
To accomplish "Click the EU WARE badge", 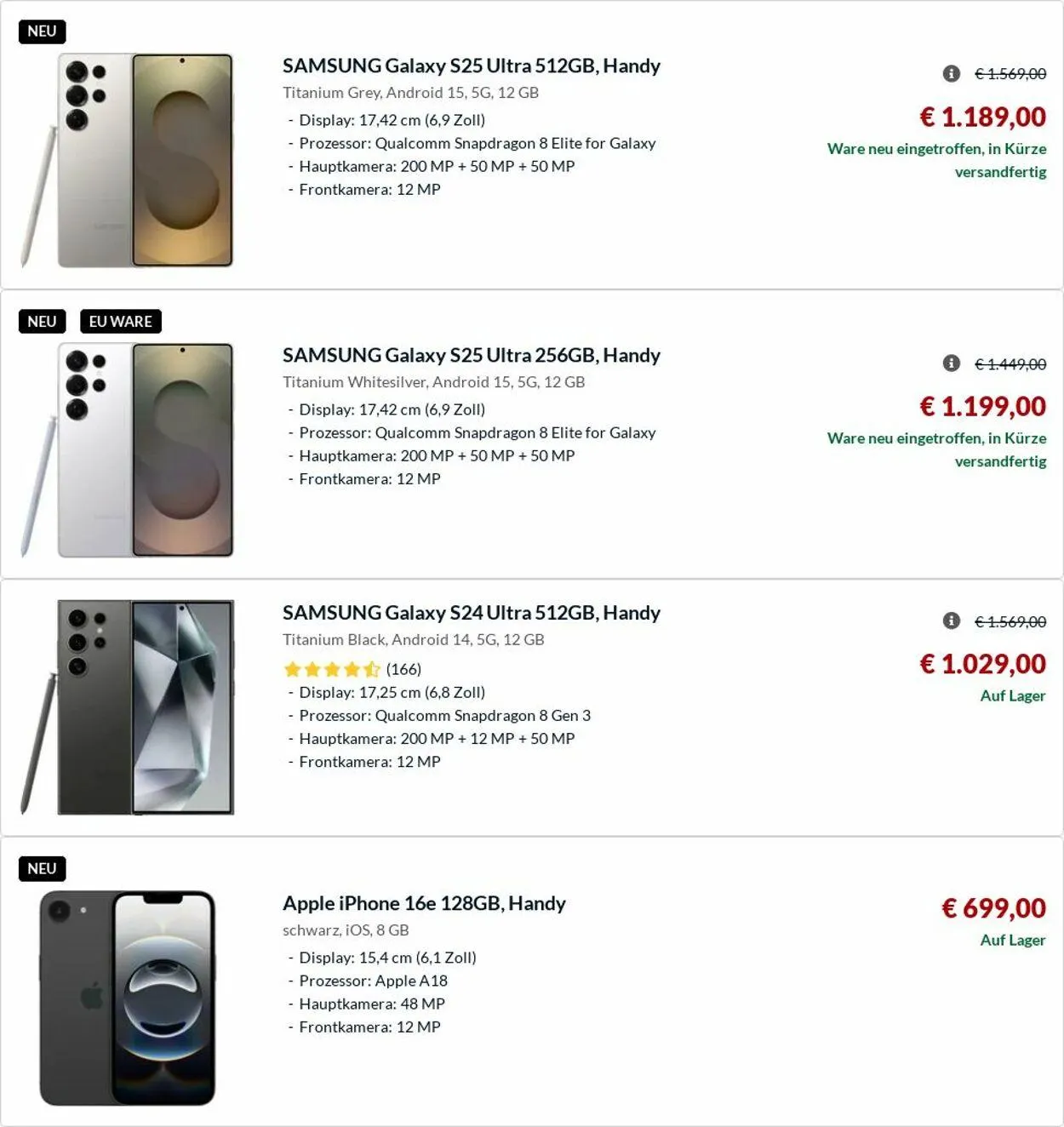I will click(120, 321).
